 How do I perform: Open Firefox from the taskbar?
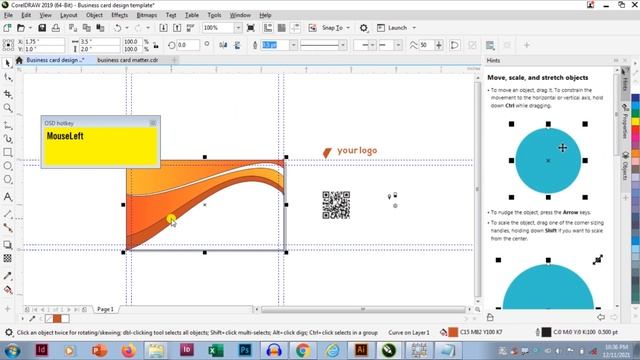coord(128,350)
